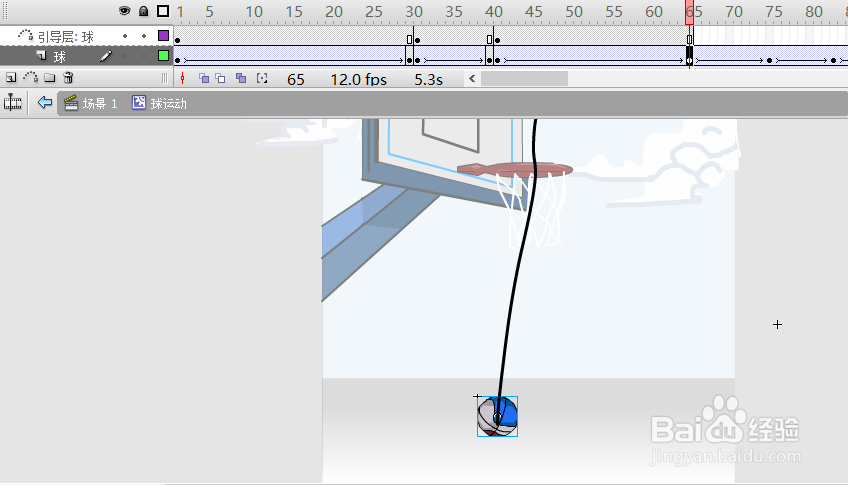
Task: Center the frame in timeline
Action: point(183,79)
